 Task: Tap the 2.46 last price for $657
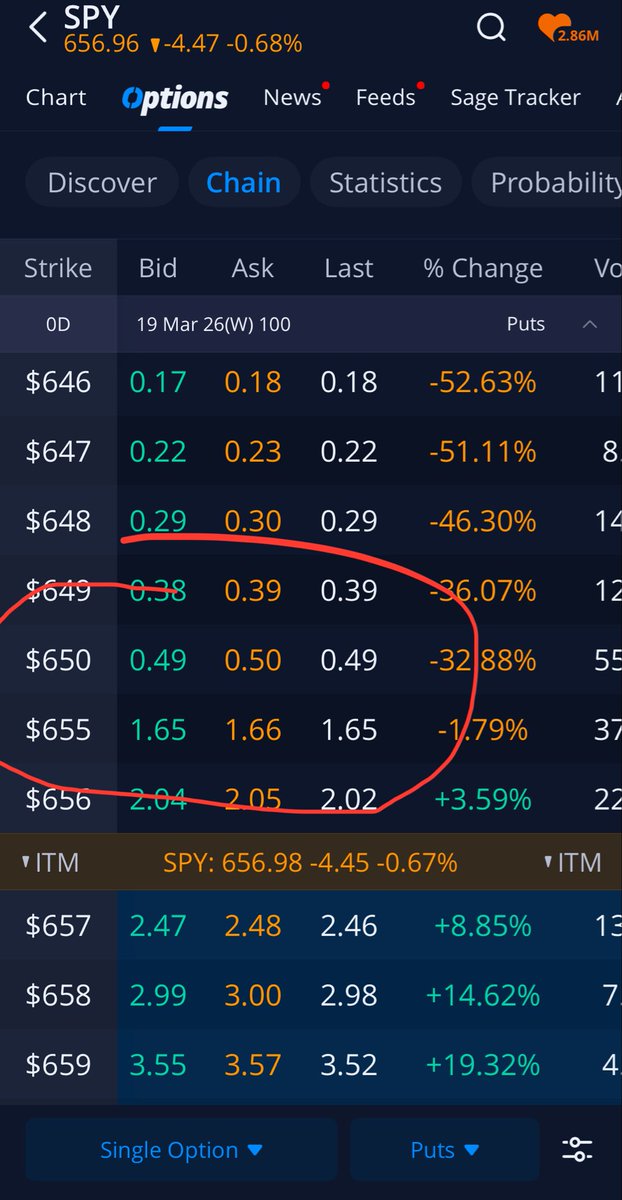[x=349, y=925]
